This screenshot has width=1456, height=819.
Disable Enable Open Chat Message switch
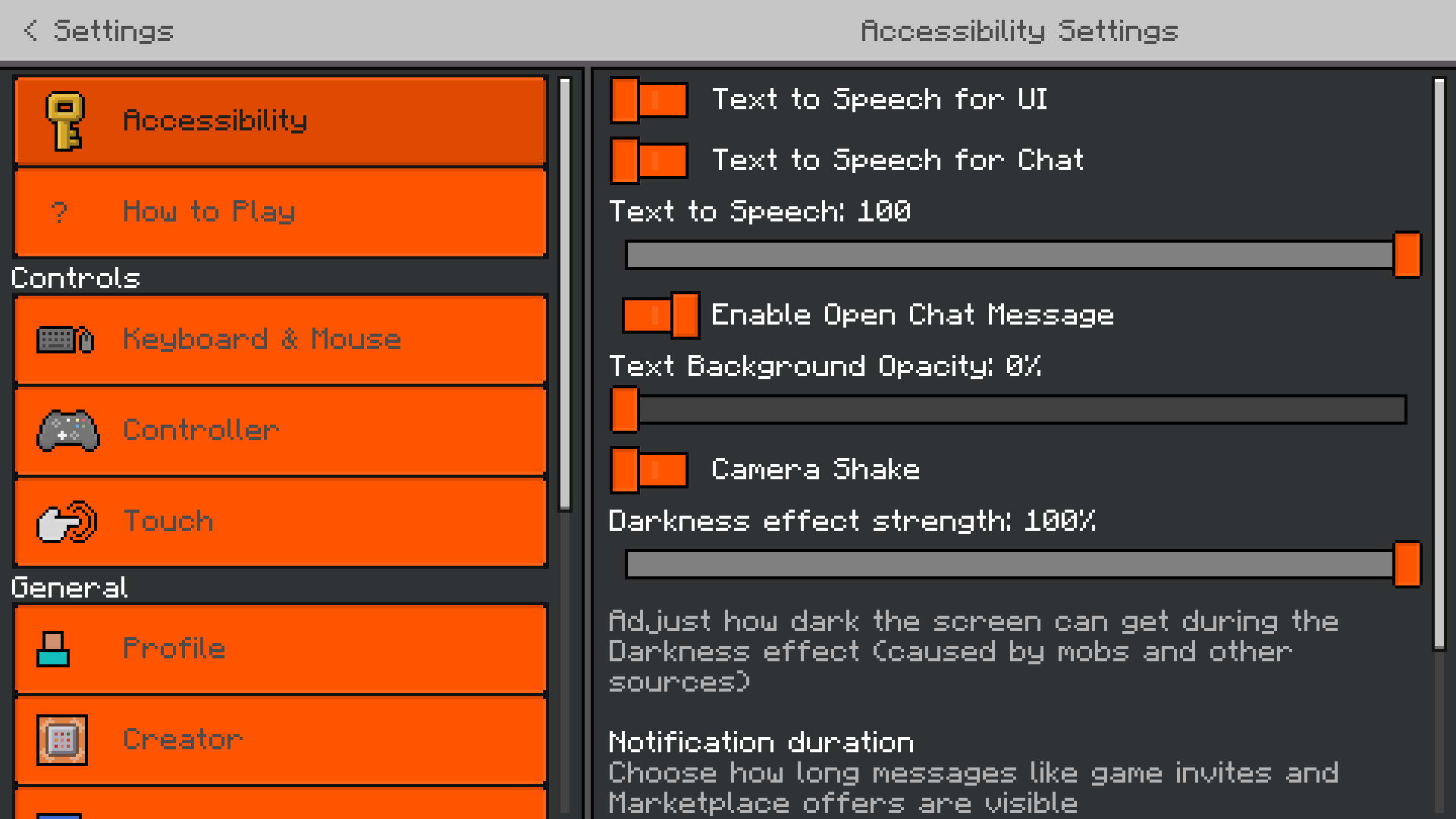[661, 315]
